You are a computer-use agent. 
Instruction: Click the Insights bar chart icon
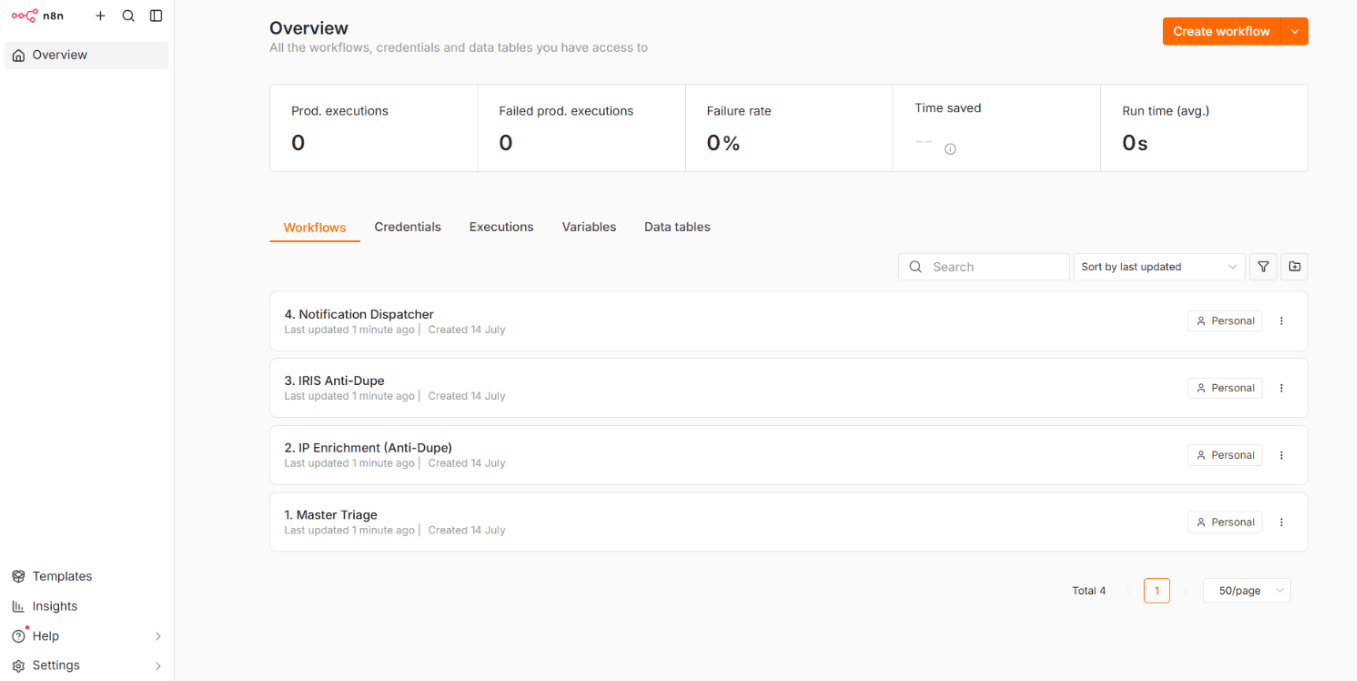(x=18, y=606)
